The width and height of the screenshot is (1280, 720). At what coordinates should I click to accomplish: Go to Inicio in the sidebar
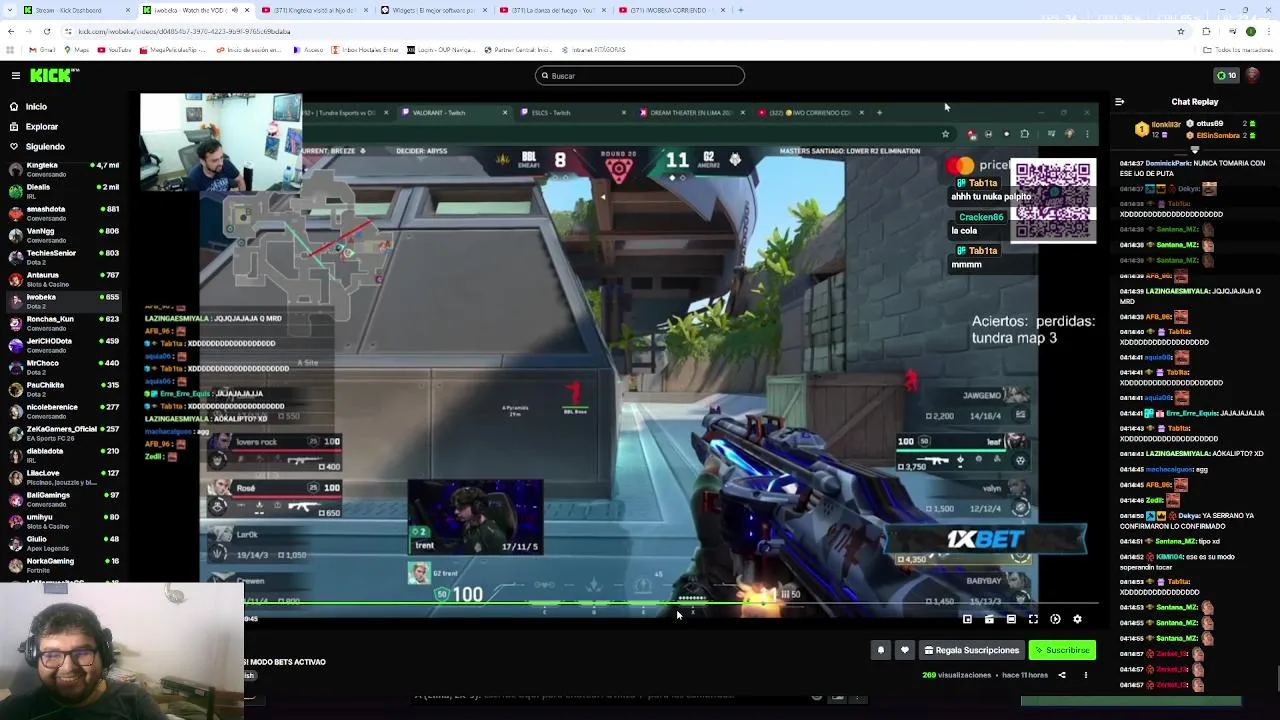click(36, 107)
